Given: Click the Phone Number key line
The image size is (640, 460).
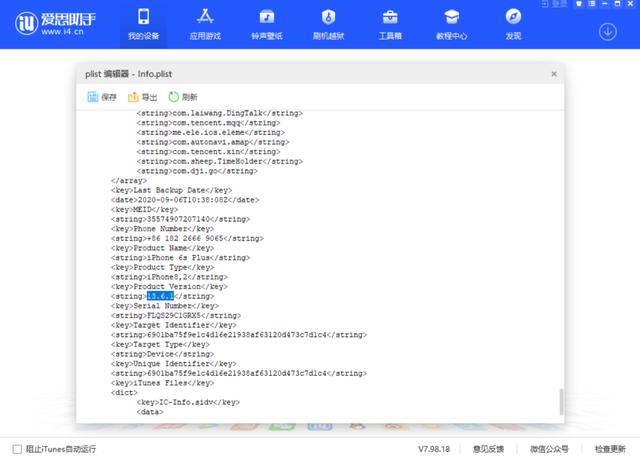Looking at the screenshot, I should [x=162, y=229].
